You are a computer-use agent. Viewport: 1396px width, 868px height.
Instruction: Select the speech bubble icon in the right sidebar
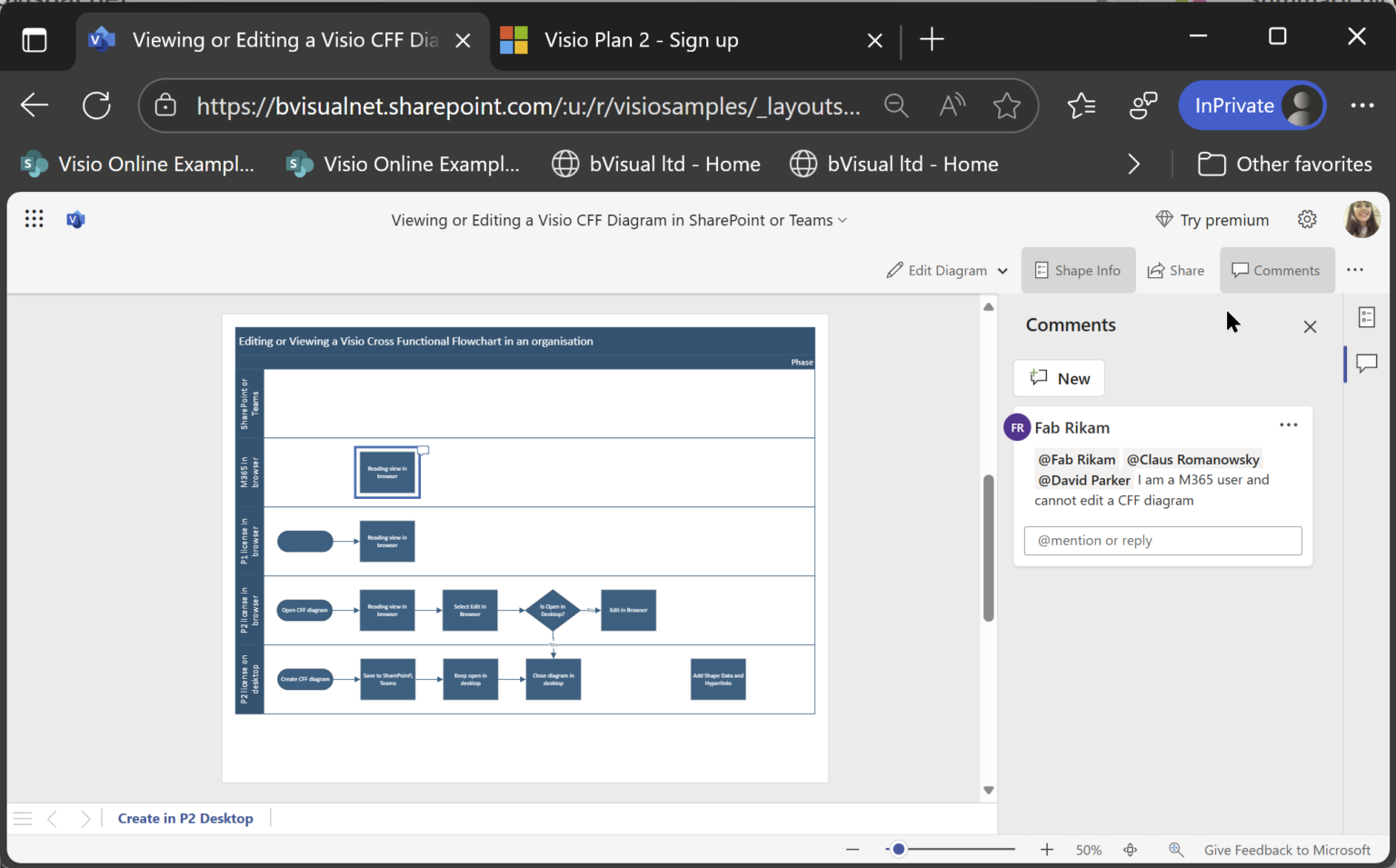(x=1367, y=364)
